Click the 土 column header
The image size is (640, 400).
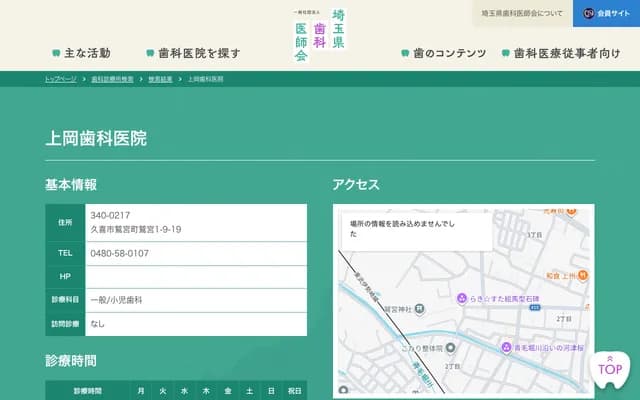click(x=249, y=391)
